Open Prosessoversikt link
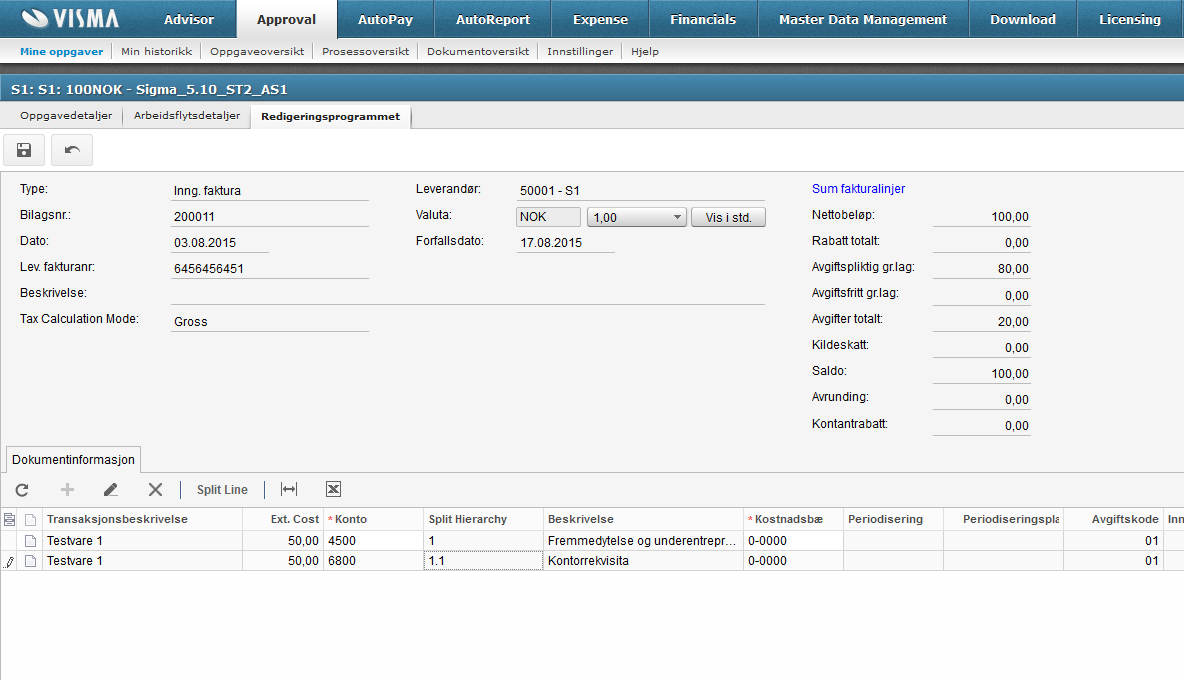This screenshot has width=1184, height=680. [365, 51]
